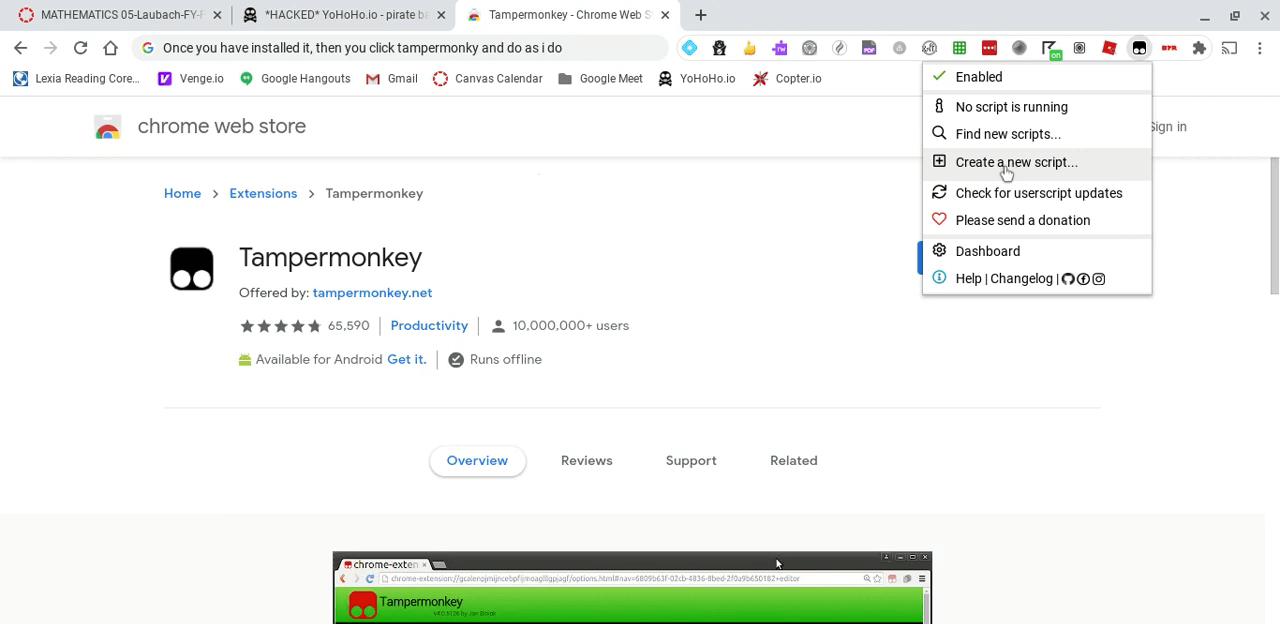Select 'No script is running' entry
Screen dimensions: 1280x624
1037,107
